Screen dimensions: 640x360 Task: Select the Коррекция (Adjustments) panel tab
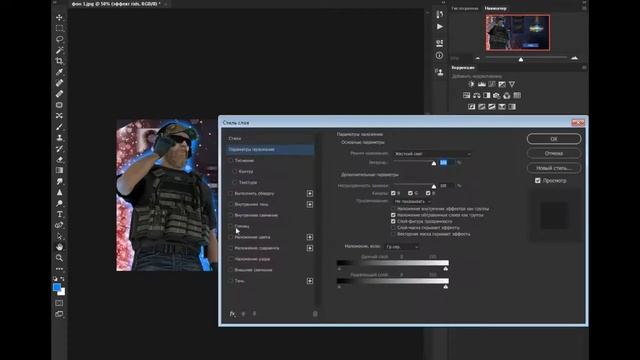(463, 67)
